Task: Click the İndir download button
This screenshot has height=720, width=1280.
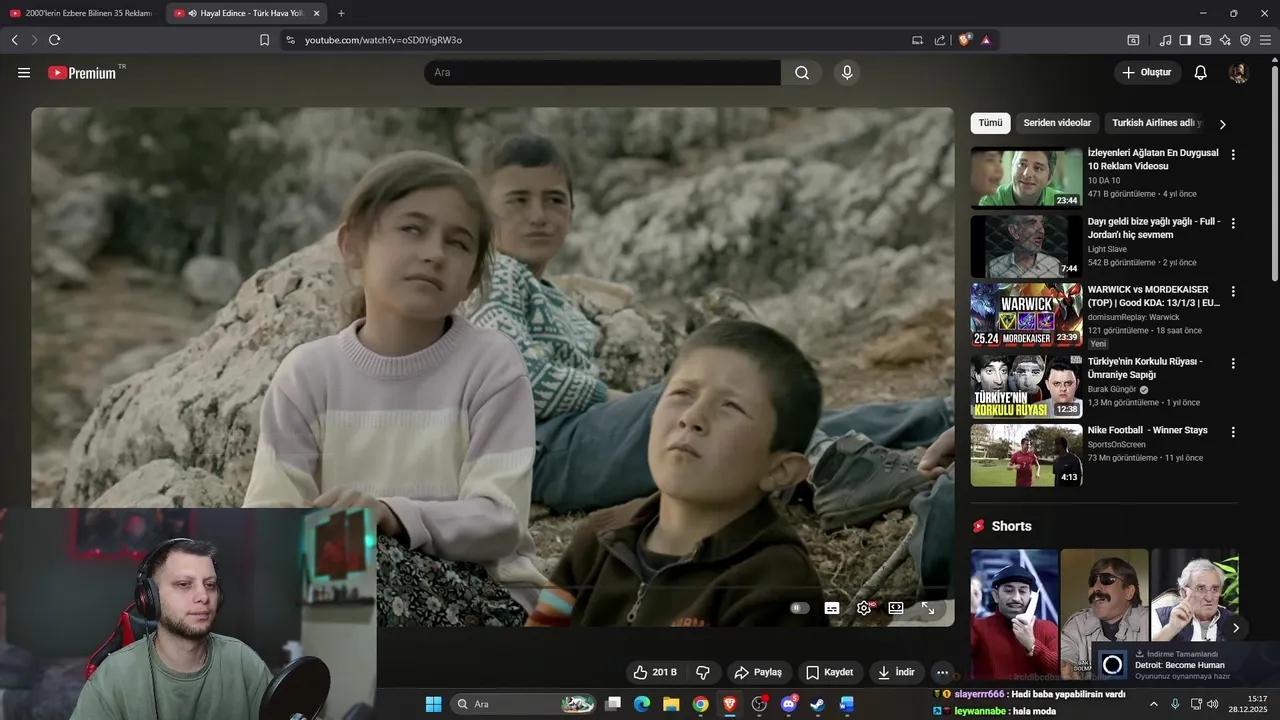Action: pos(896,672)
